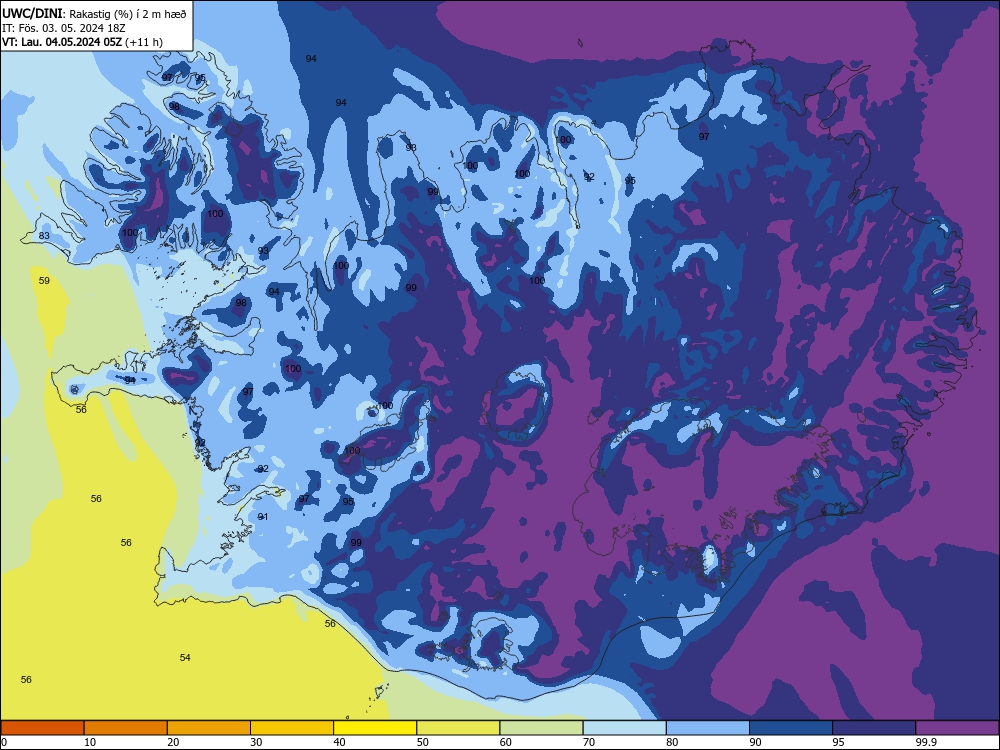Click the 10–20 orange legend swatch
The image size is (1000, 750).
[x=126, y=728]
